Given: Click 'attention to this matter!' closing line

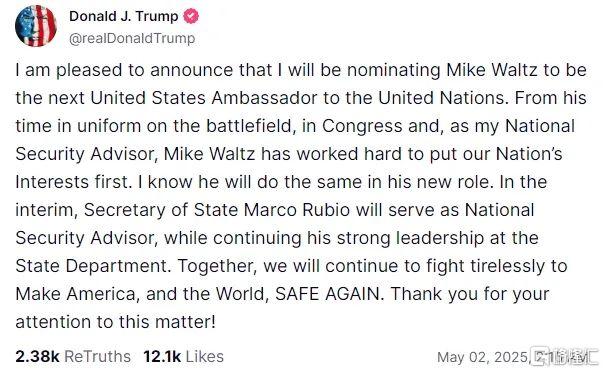Looking at the screenshot, I should pyautogui.click(x=115, y=322).
